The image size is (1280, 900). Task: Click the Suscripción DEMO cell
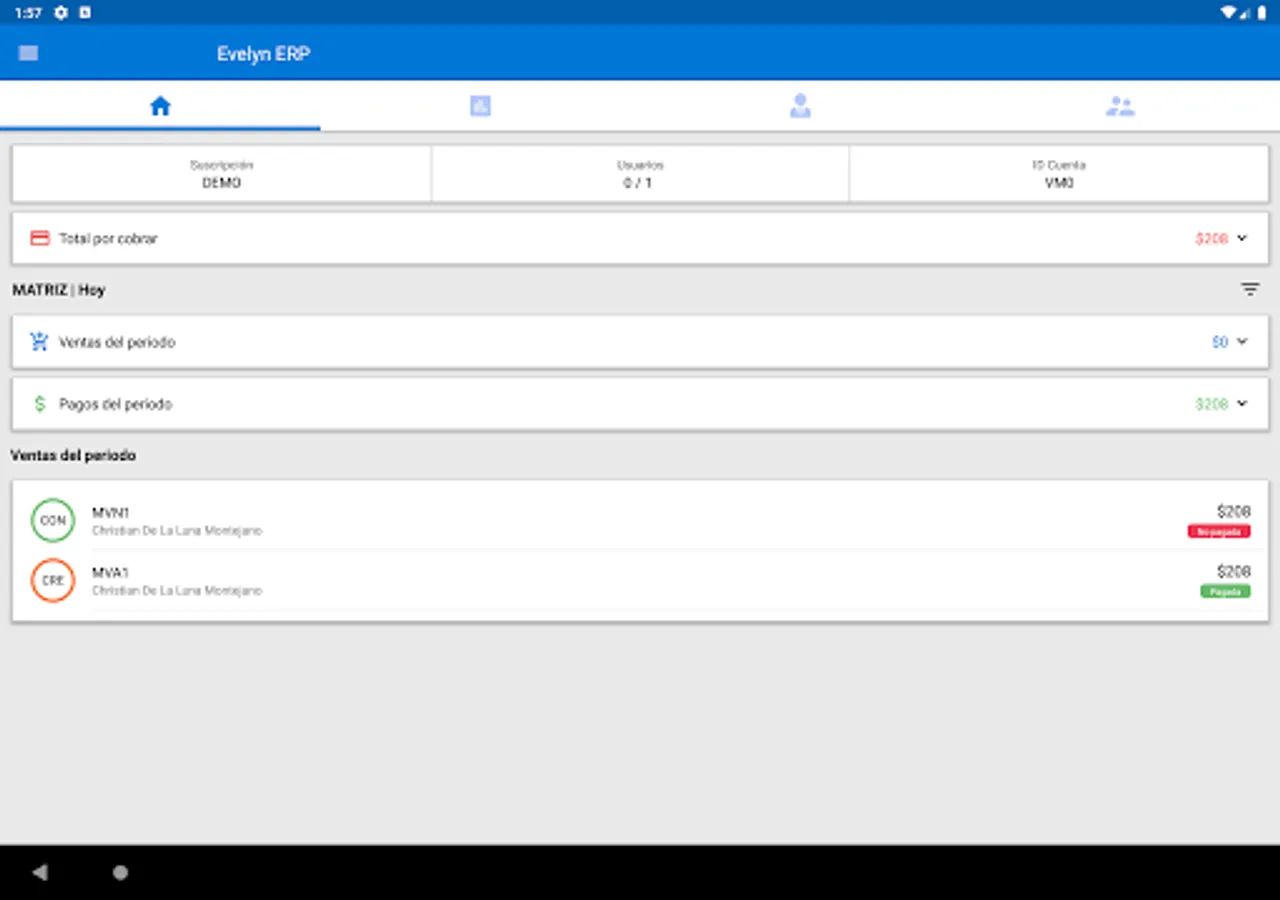[x=222, y=174]
